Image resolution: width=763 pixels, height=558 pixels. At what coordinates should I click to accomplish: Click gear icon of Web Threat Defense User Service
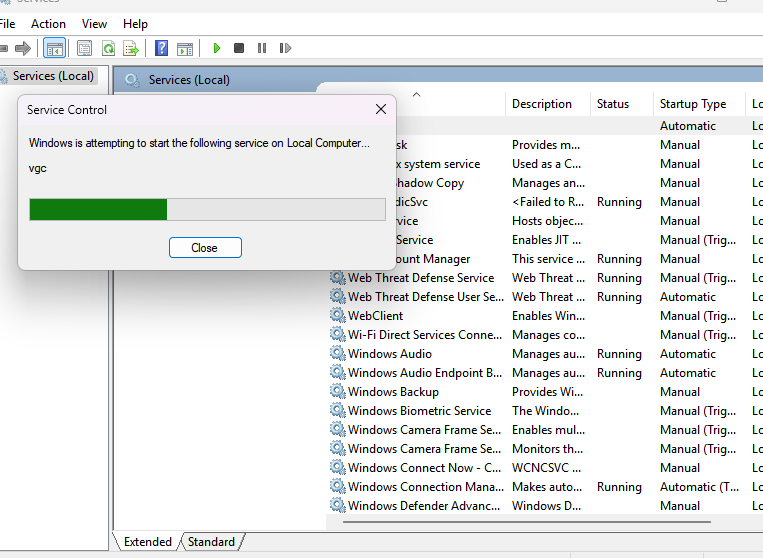[x=337, y=296]
